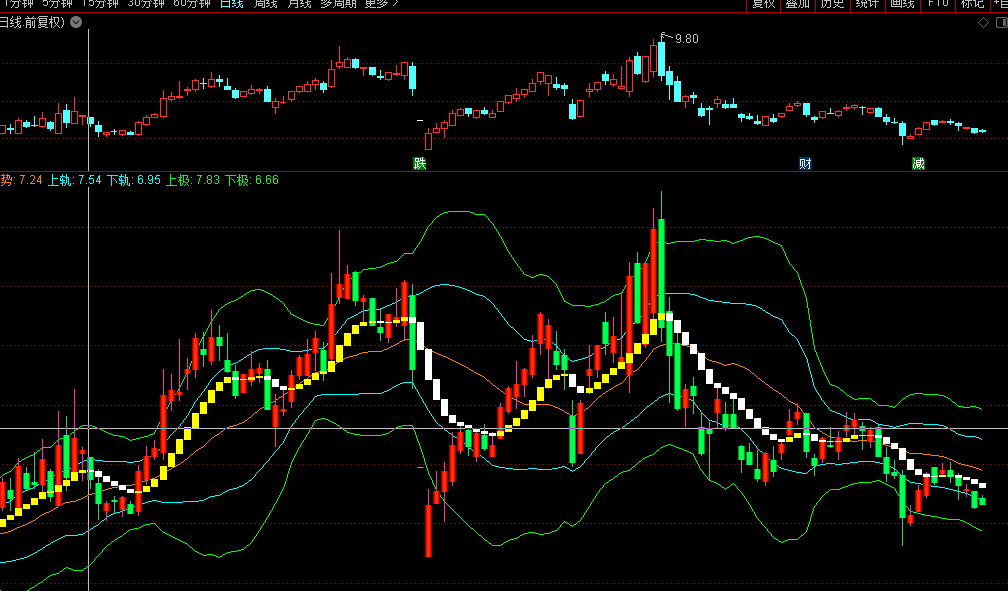
Task: Select the 60分钟 timeframe
Action: pos(192,3)
